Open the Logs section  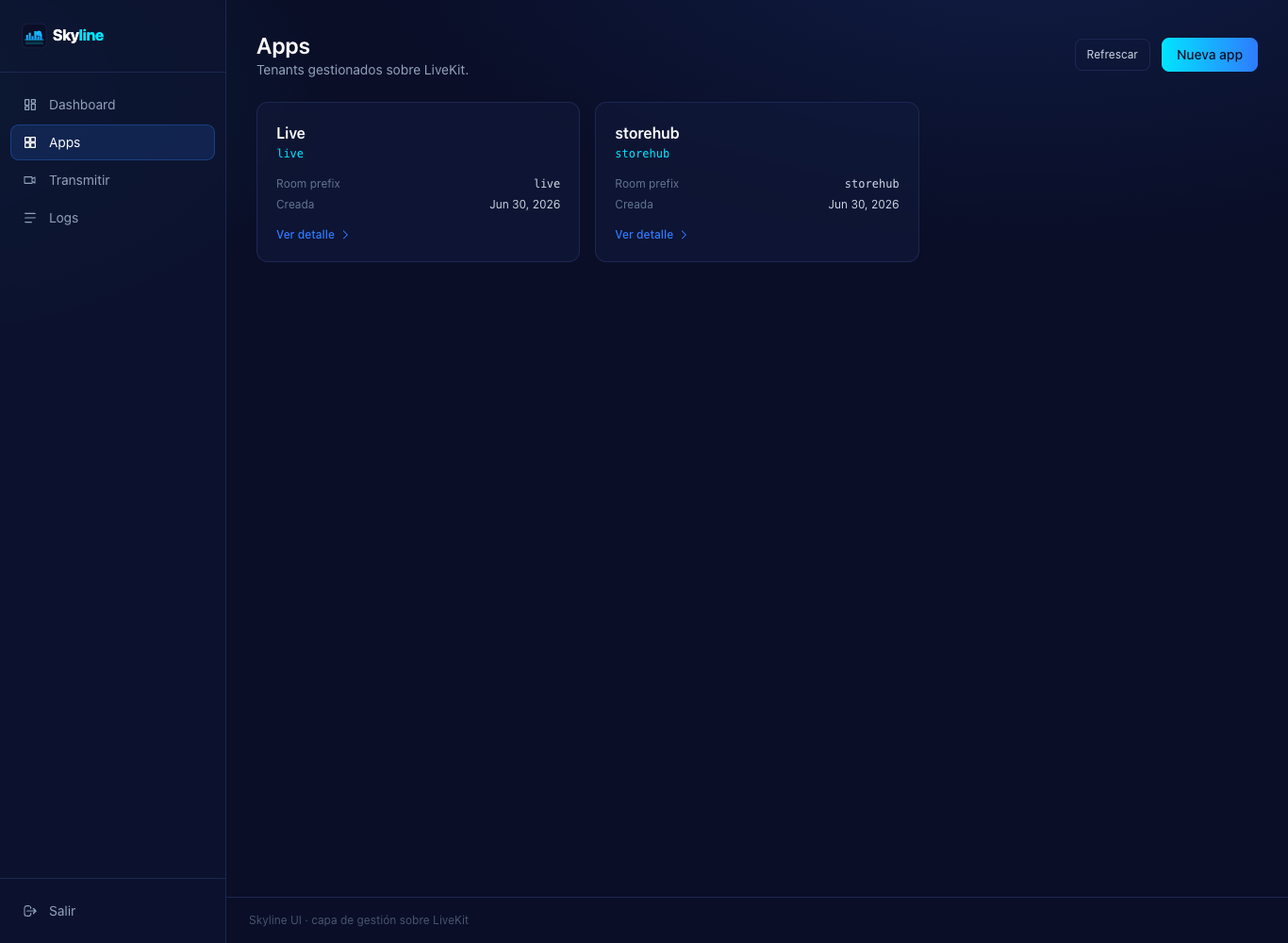112,218
